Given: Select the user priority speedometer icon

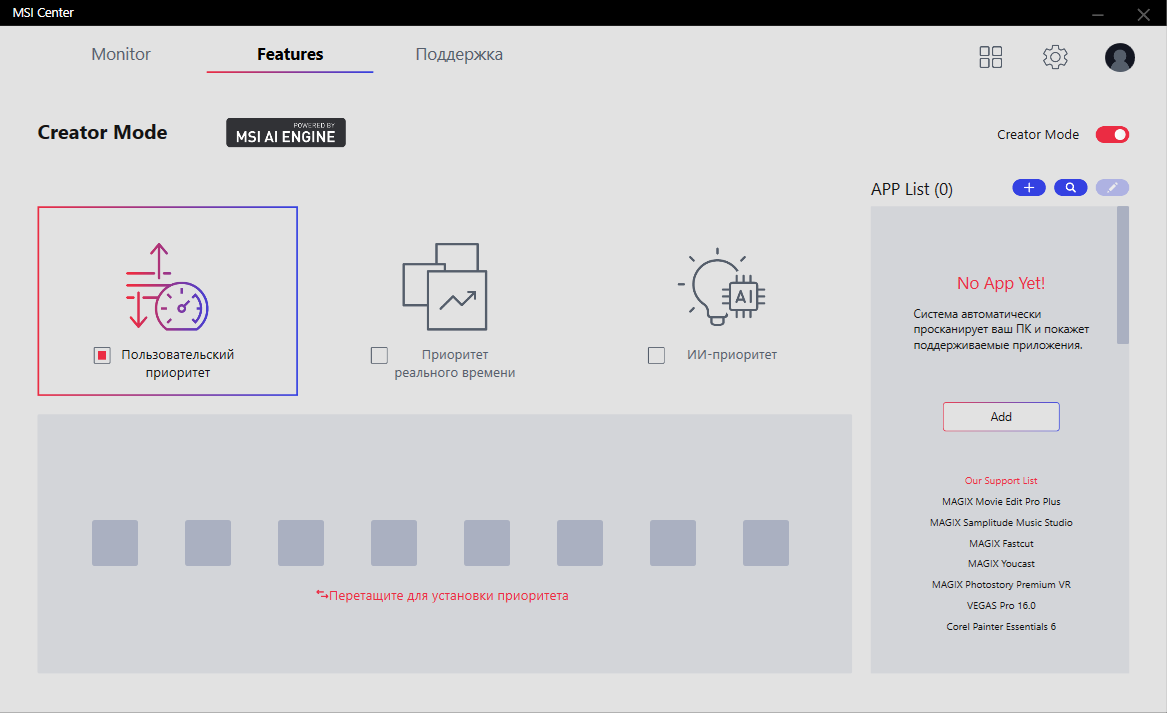Looking at the screenshot, I should tap(167, 287).
